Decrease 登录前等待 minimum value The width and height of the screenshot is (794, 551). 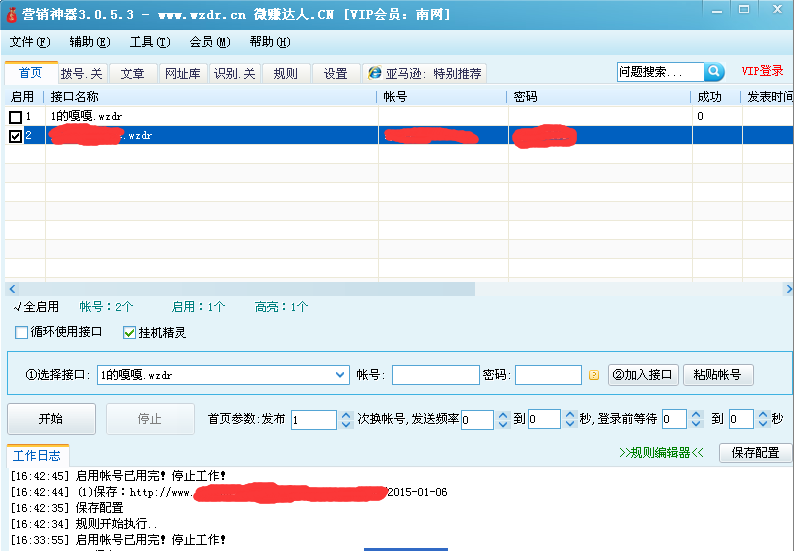[696, 423]
